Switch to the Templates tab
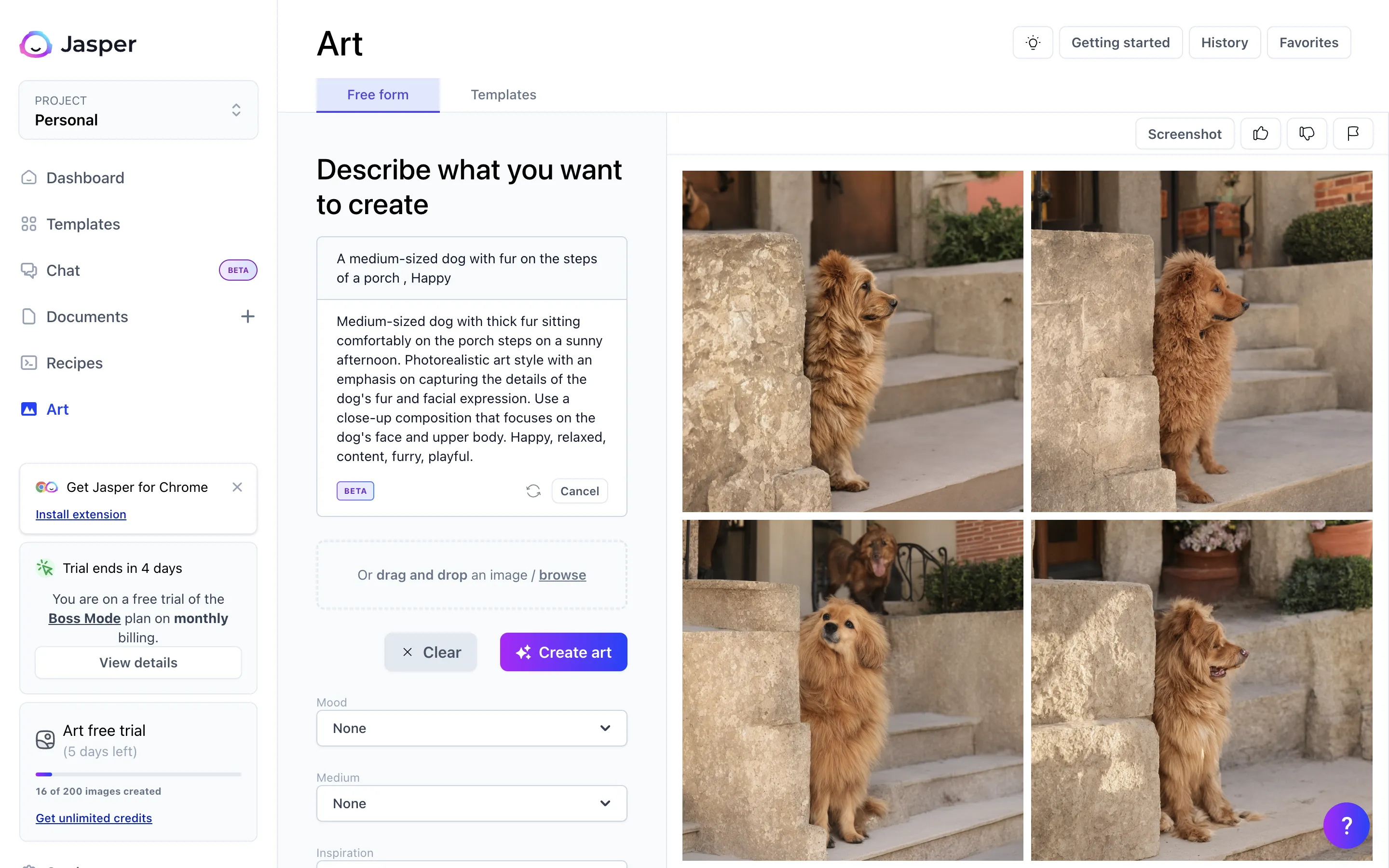This screenshot has height=868, width=1389. (504, 95)
